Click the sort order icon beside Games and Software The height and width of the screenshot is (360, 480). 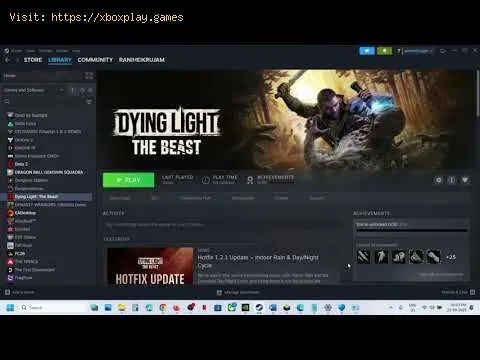point(73,90)
